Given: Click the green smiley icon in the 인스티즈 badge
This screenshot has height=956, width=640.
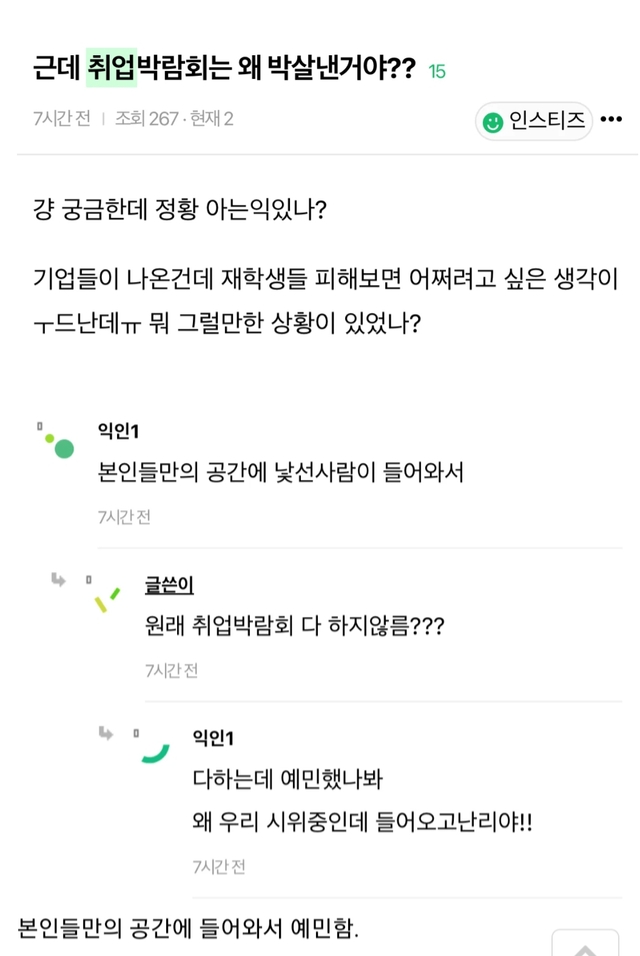Looking at the screenshot, I should (491, 119).
